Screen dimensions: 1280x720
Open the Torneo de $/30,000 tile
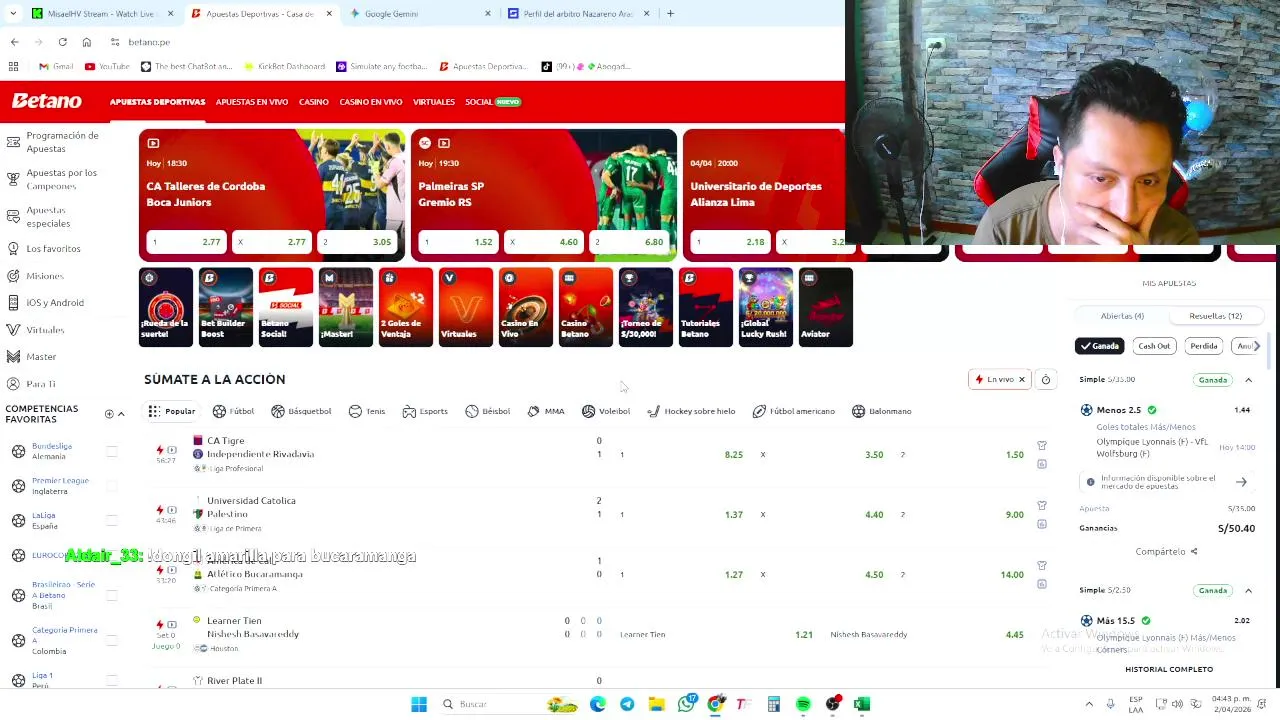(646, 307)
